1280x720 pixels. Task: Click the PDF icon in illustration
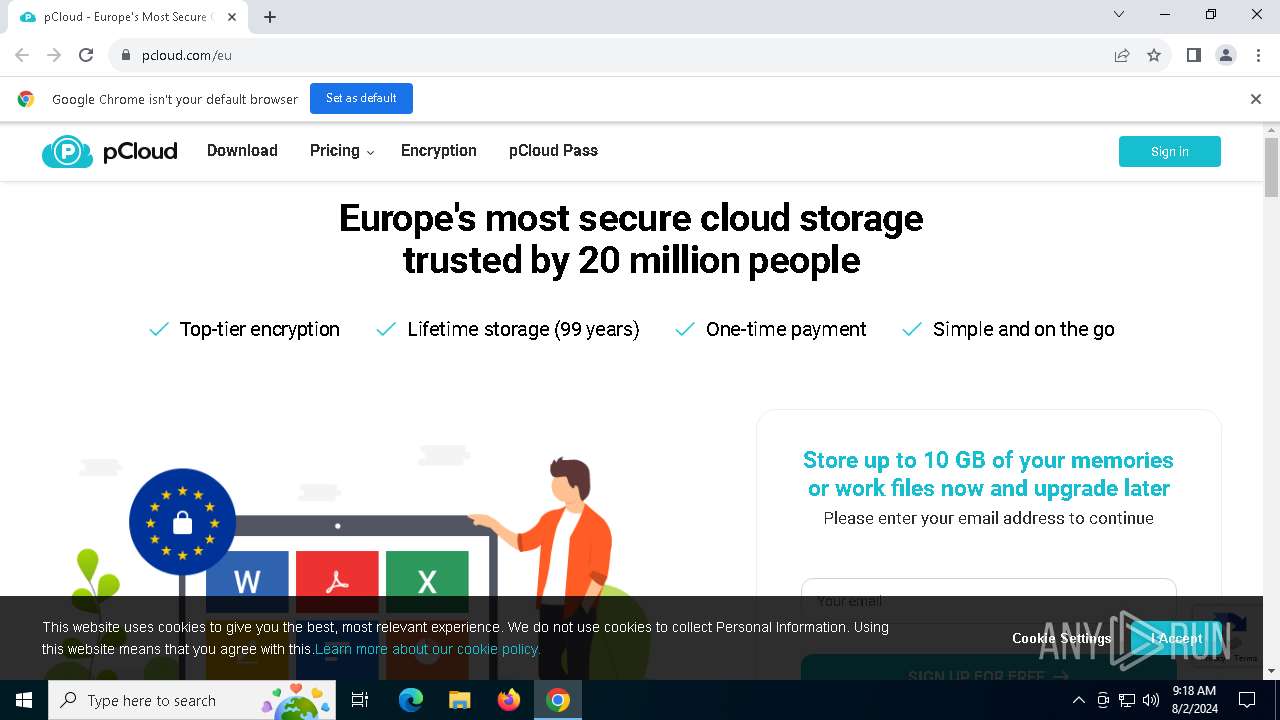pyautogui.click(x=337, y=581)
